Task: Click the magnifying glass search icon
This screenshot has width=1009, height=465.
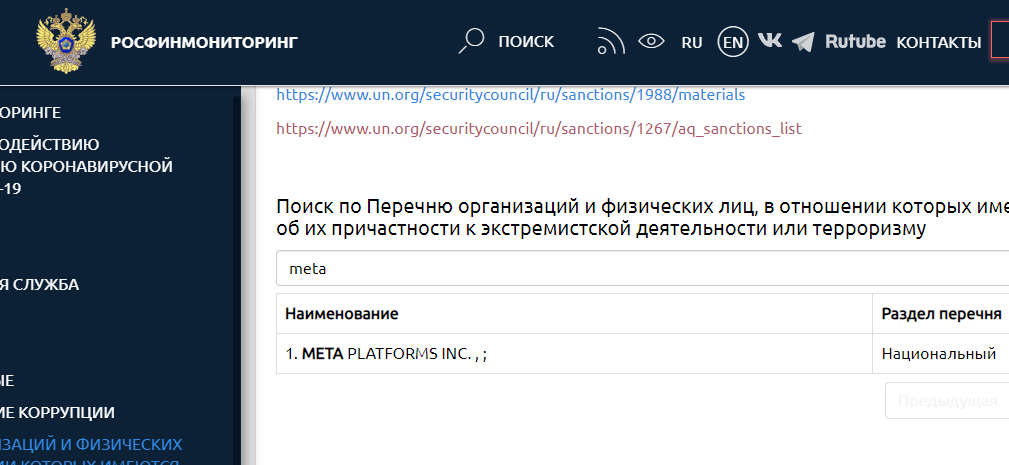Action: point(471,41)
